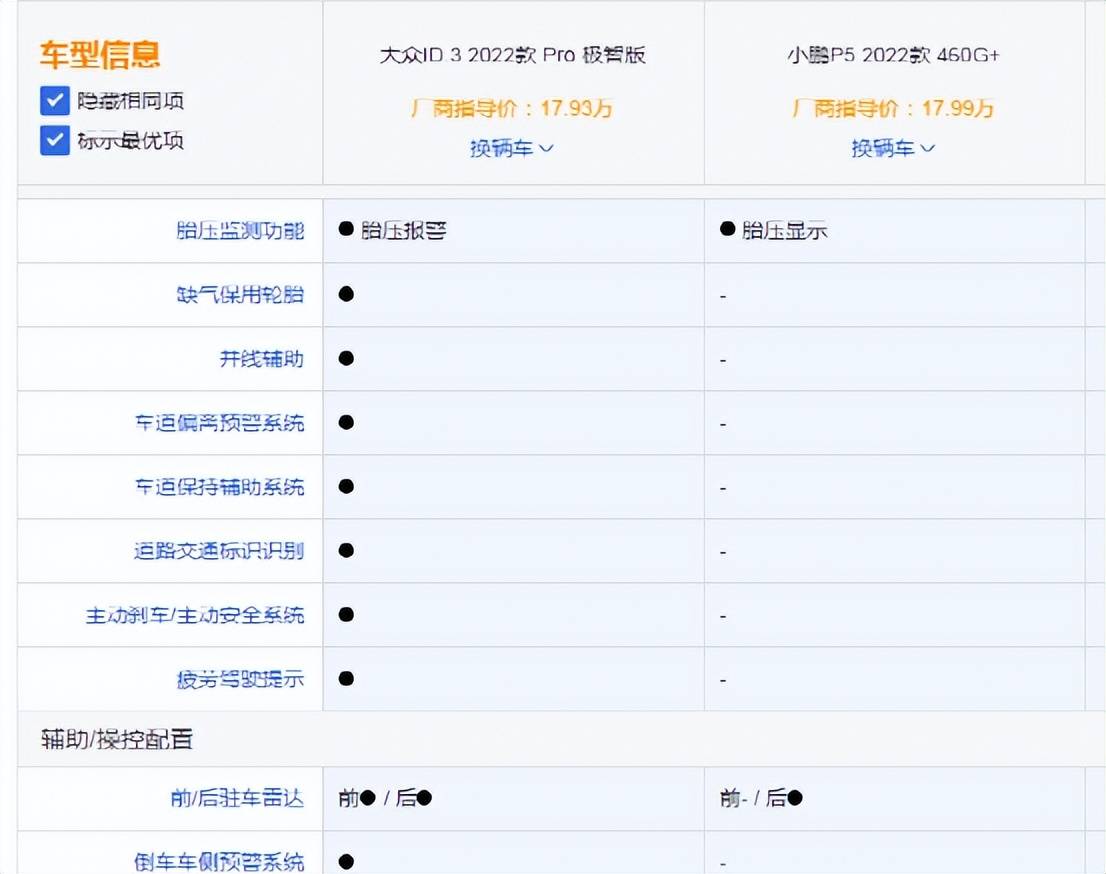Open 换辆车 dropdown under 小鹏P5
Screen dimensions: 1106x874
893,148
